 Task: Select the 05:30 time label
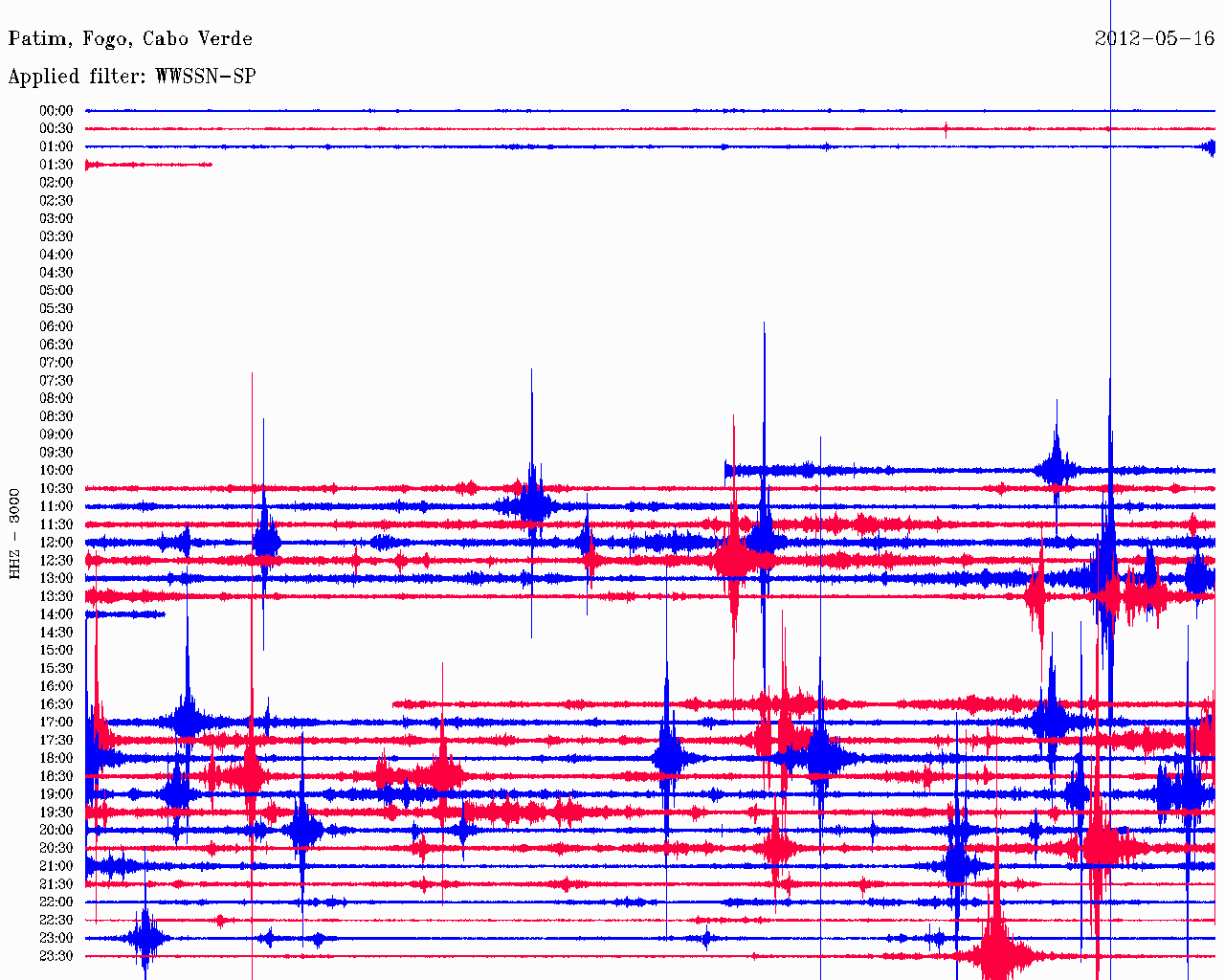tap(56, 308)
